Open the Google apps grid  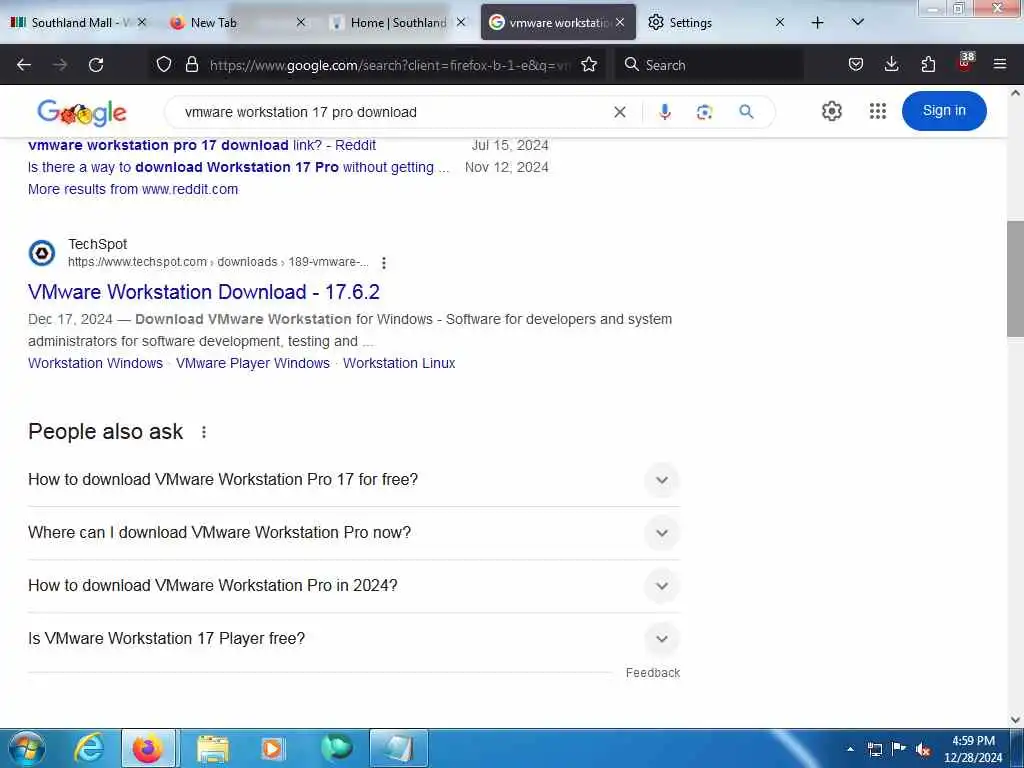(x=878, y=111)
